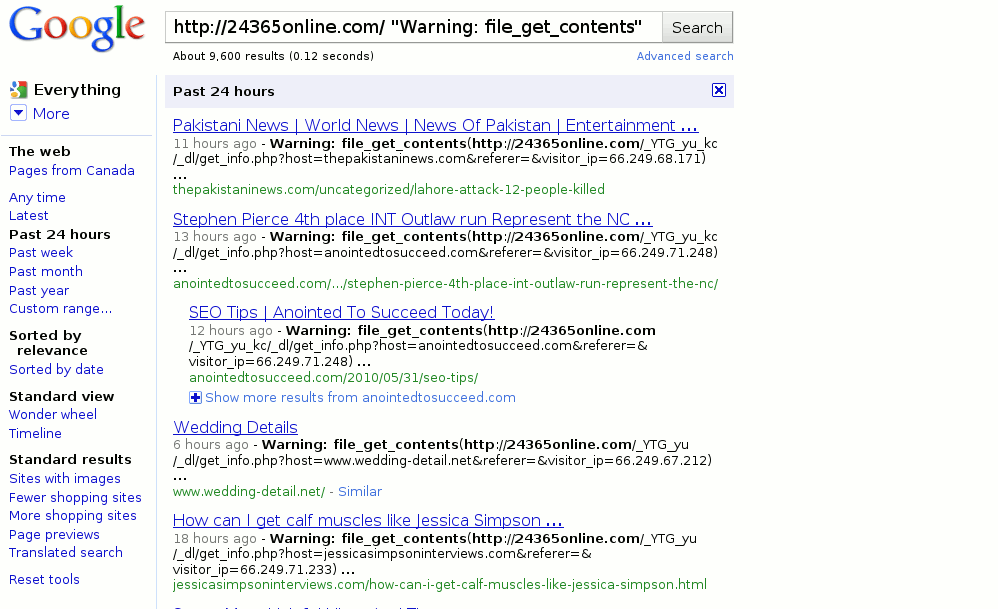
Task: Open Wedding Details result
Action: pos(235,428)
